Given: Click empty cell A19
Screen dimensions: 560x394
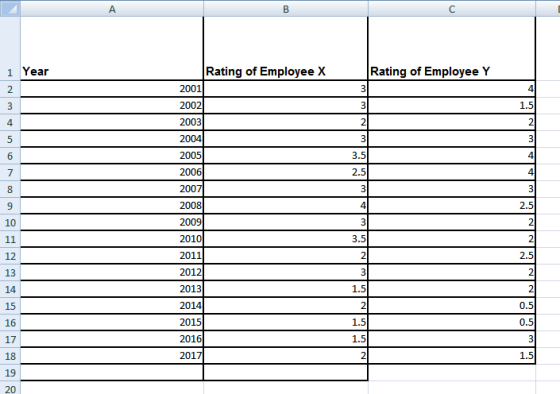Looking at the screenshot, I should pyautogui.click(x=112, y=373).
